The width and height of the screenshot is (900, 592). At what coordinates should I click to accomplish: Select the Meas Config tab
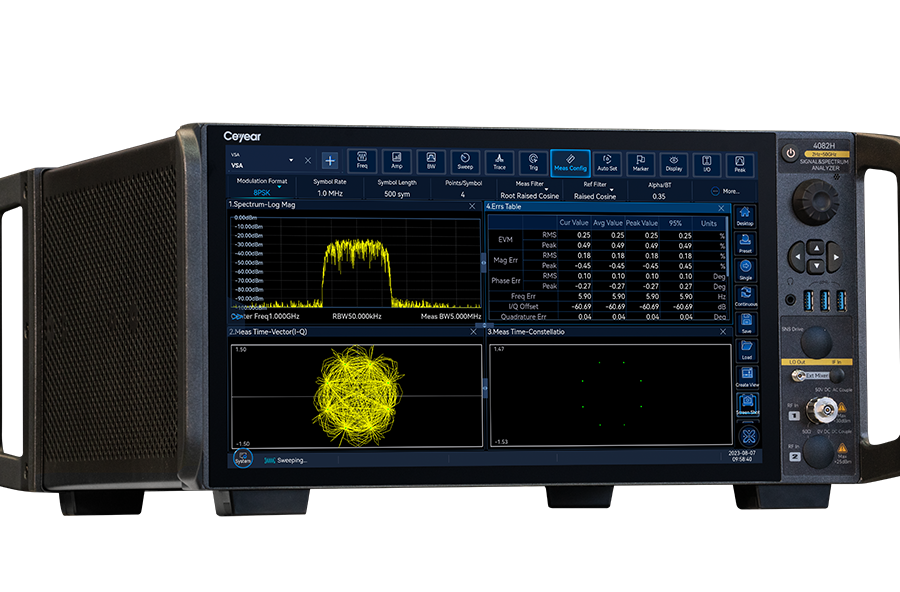pyautogui.click(x=570, y=163)
